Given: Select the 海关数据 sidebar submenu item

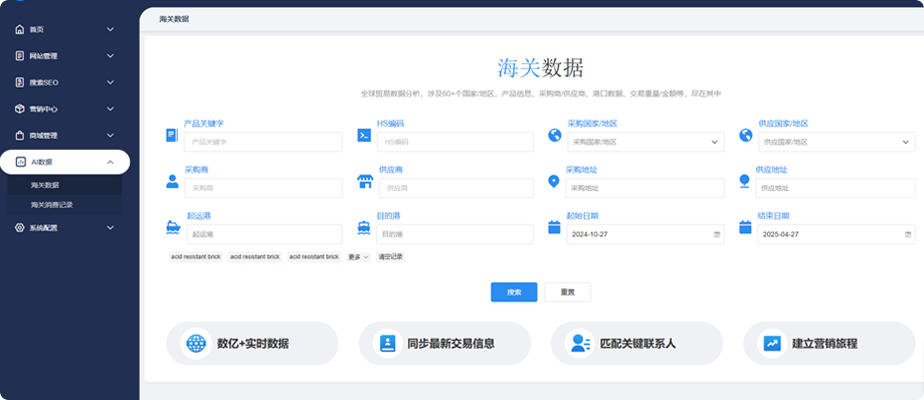Looking at the screenshot, I should tap(45, 186).
